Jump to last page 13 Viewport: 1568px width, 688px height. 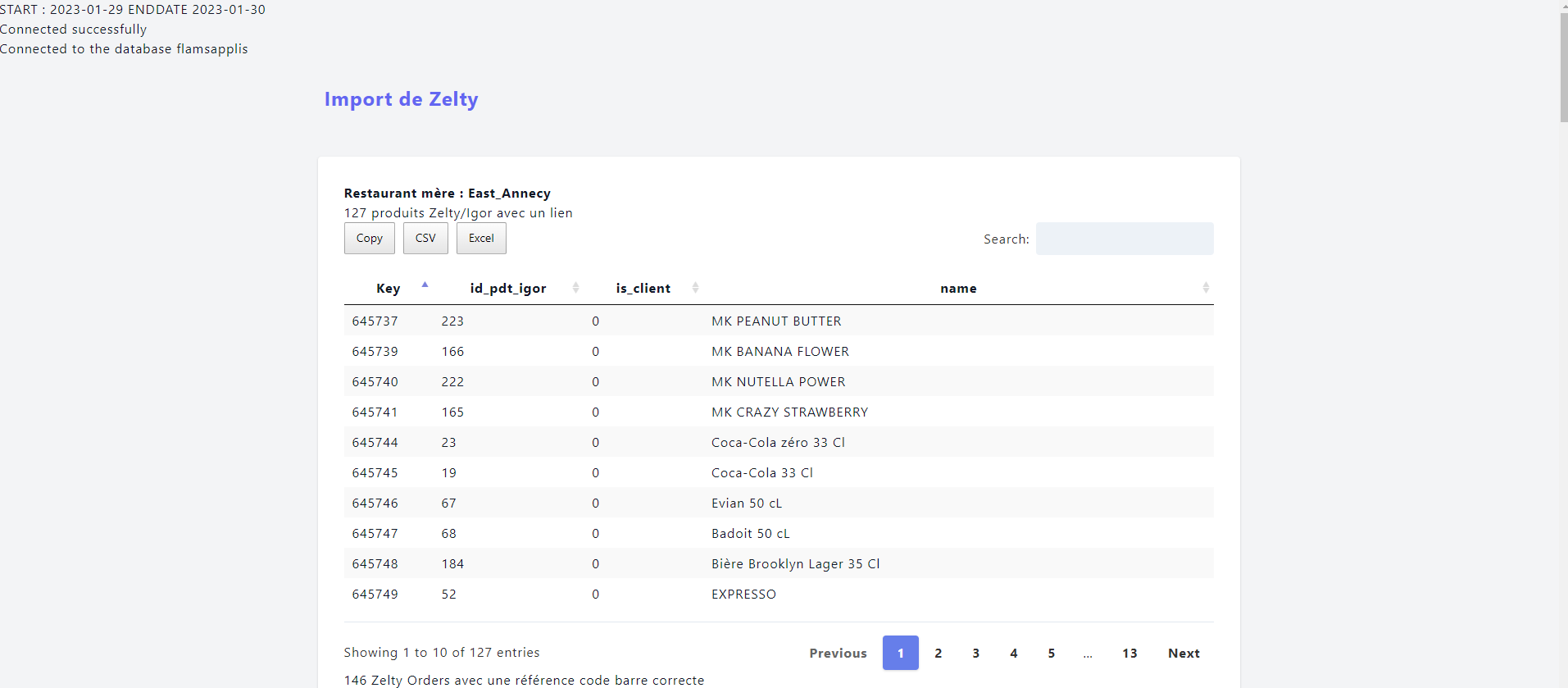(x=1129, y=654)
